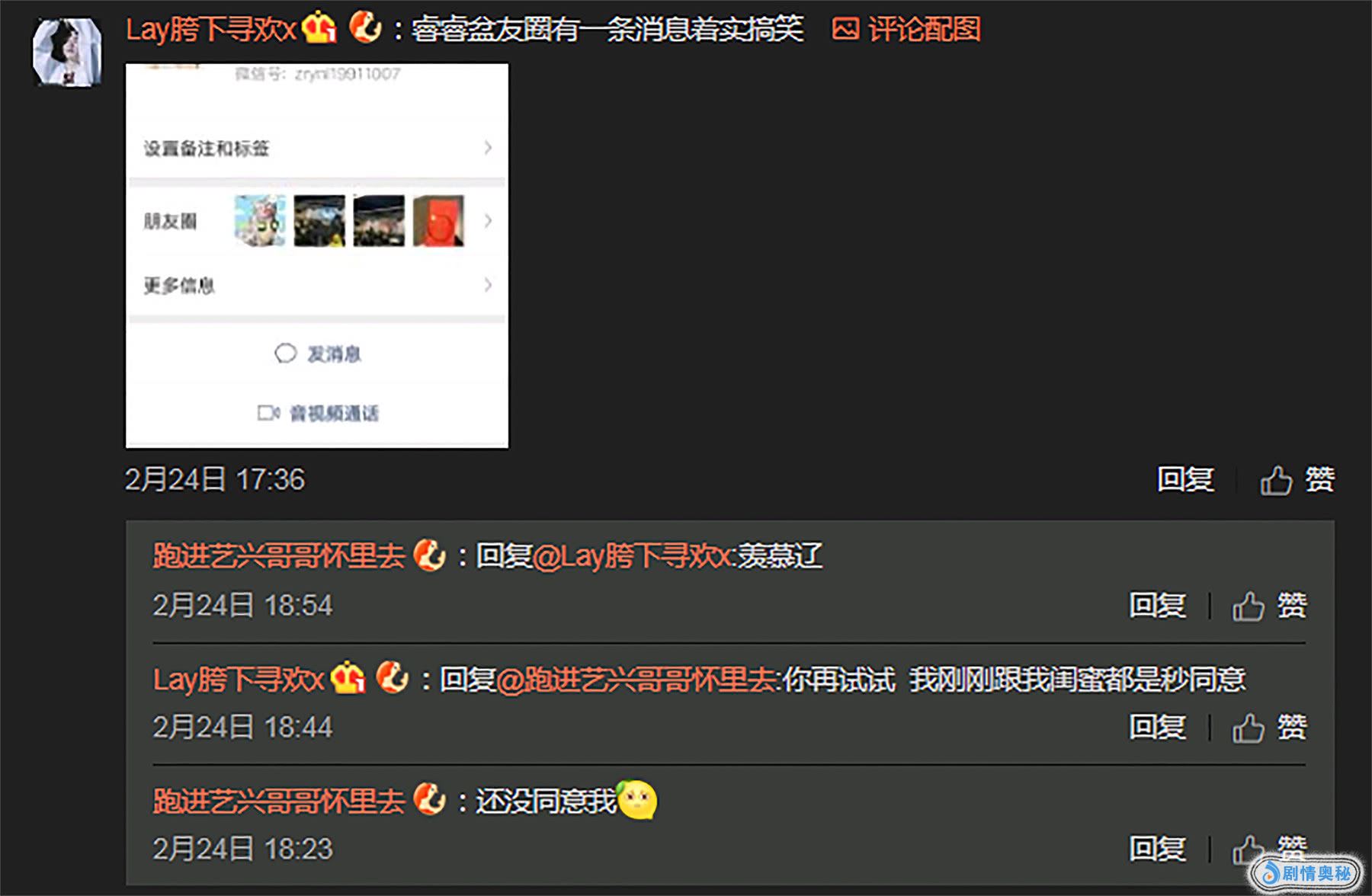Viewport: 1372px width, 896px height.
Task: Expand the 设置备注和标签 row chevron
Action: [488, 148]
